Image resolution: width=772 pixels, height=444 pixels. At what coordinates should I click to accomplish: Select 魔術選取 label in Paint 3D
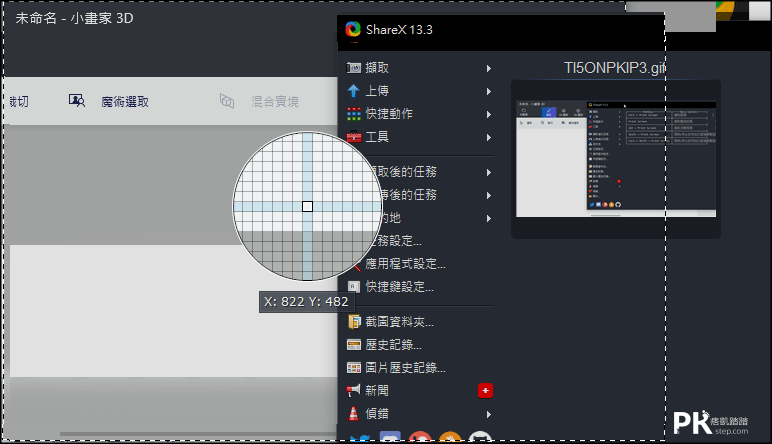click(x=125, y=102)
